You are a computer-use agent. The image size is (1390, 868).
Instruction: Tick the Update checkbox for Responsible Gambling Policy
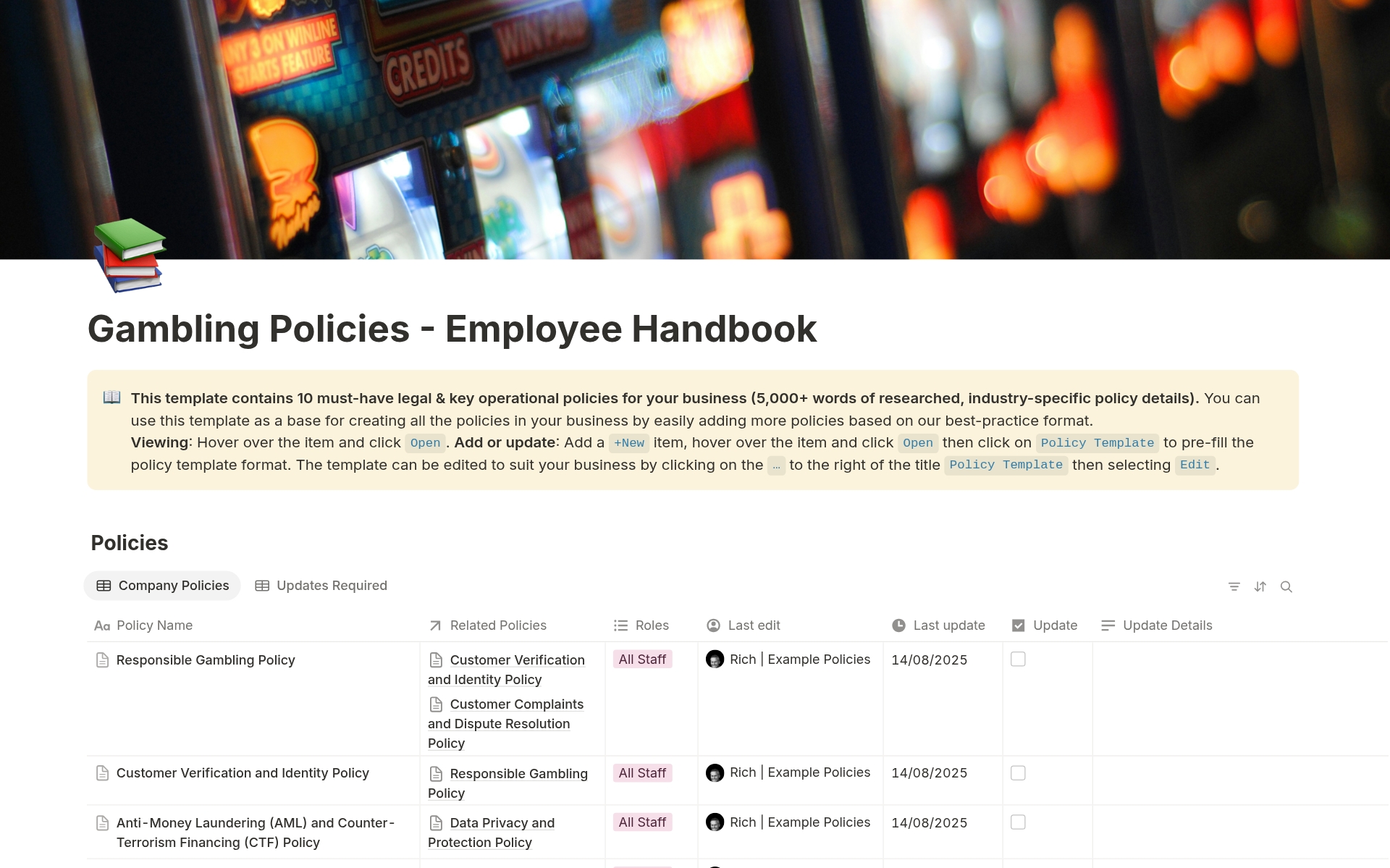click(1018, 660)
